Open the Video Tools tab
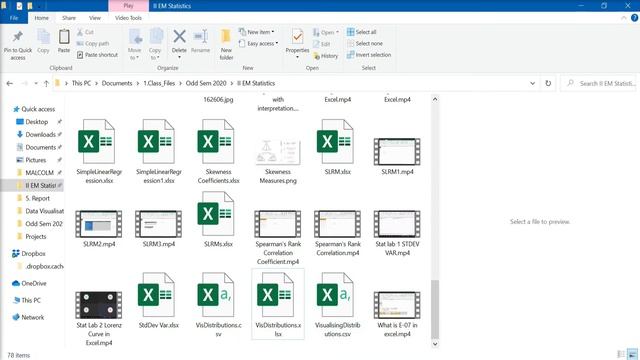This screenshot has height=360, width=640. tap(128, 18)
